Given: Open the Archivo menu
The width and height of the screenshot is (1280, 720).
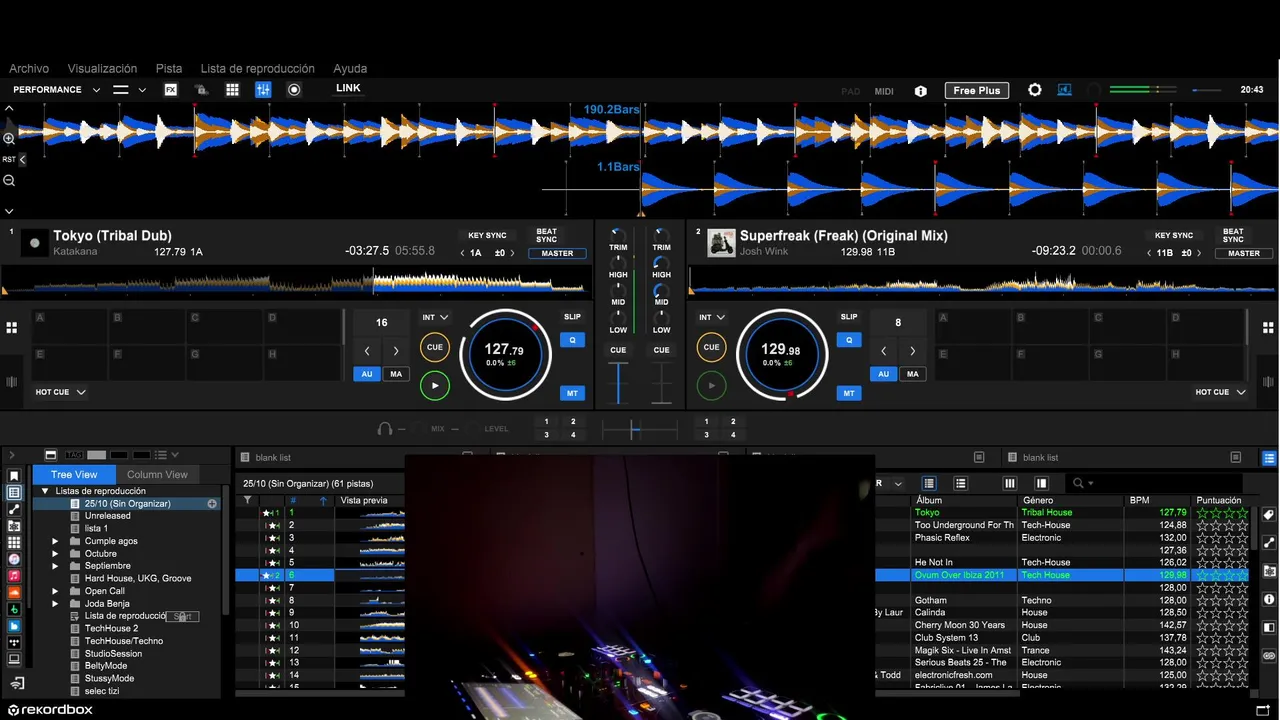Looking at the screenshot, I should click(x=29, y=69).
